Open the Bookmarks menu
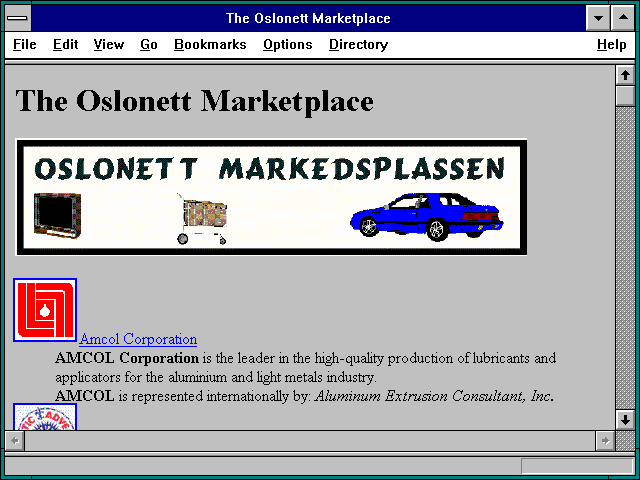The height and width of the screenshot is (480, 640). pos(210,44)
